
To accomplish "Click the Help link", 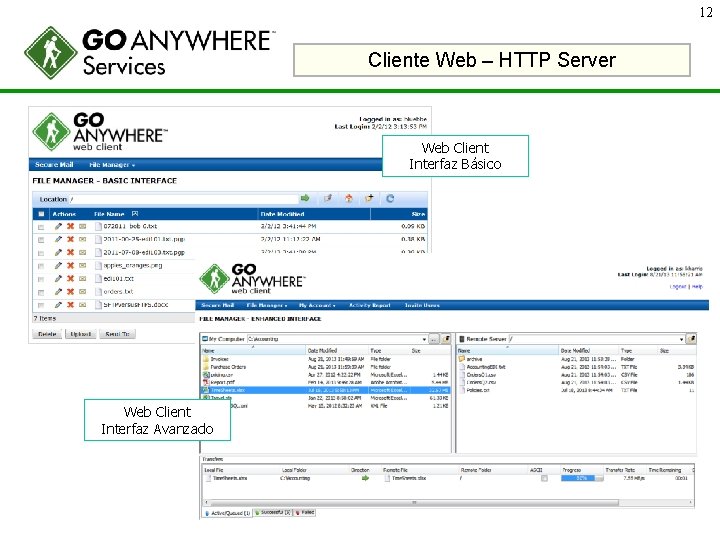I will 697,287.
